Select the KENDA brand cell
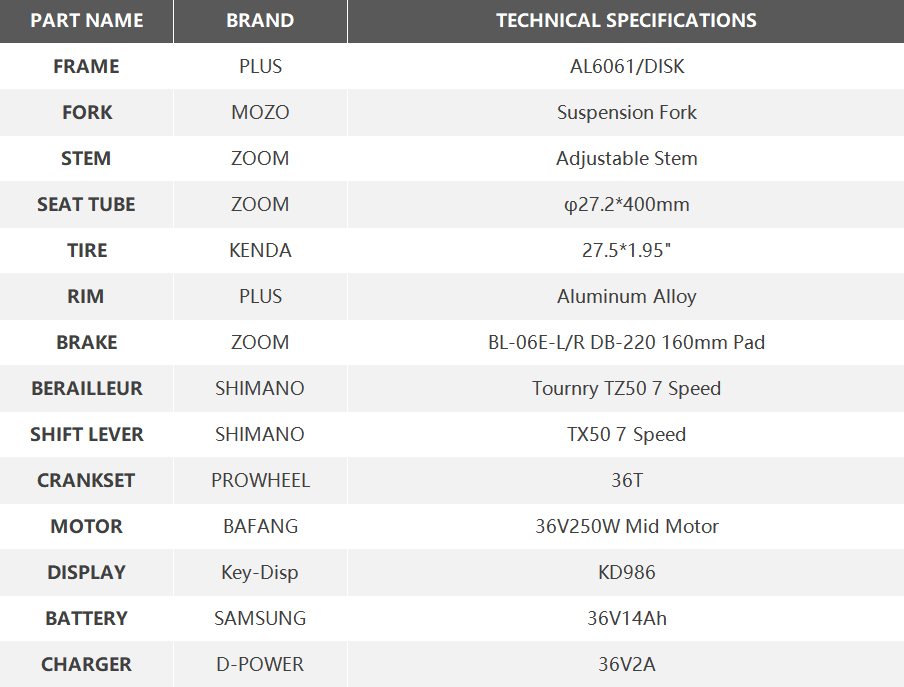Image resolution: width=904 pixels, height=687 pixels. [260, 251]
